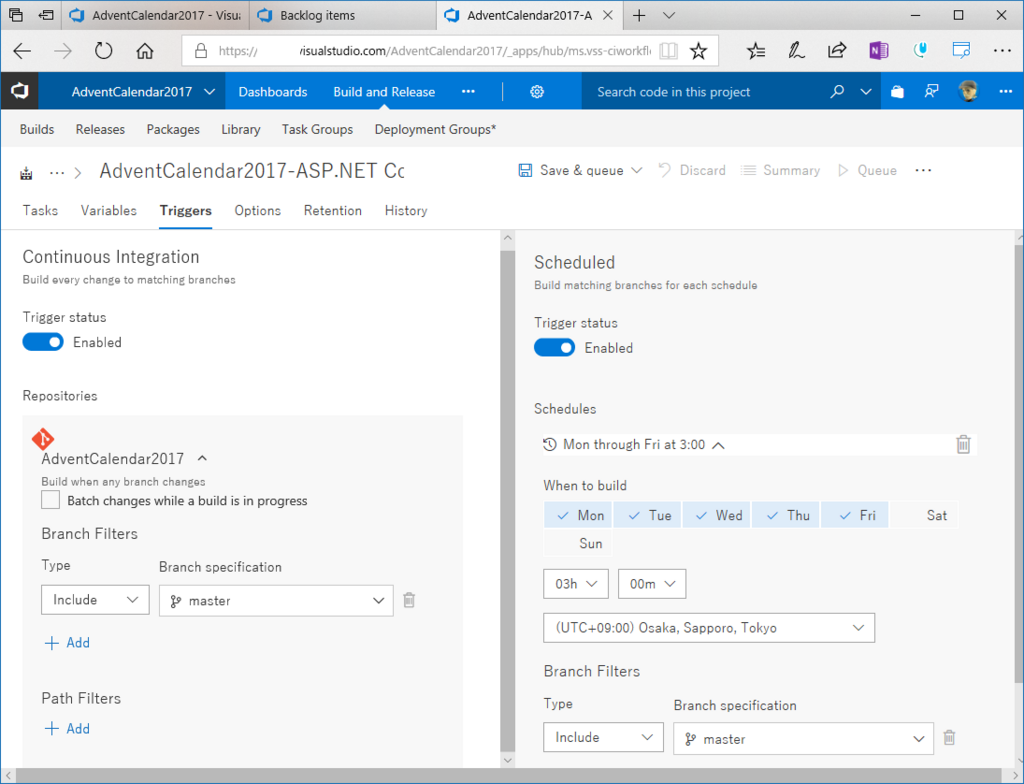Open the web notes pen icon
The image size is (1024, 784).
pyautogui.click(x=796, y=51)
